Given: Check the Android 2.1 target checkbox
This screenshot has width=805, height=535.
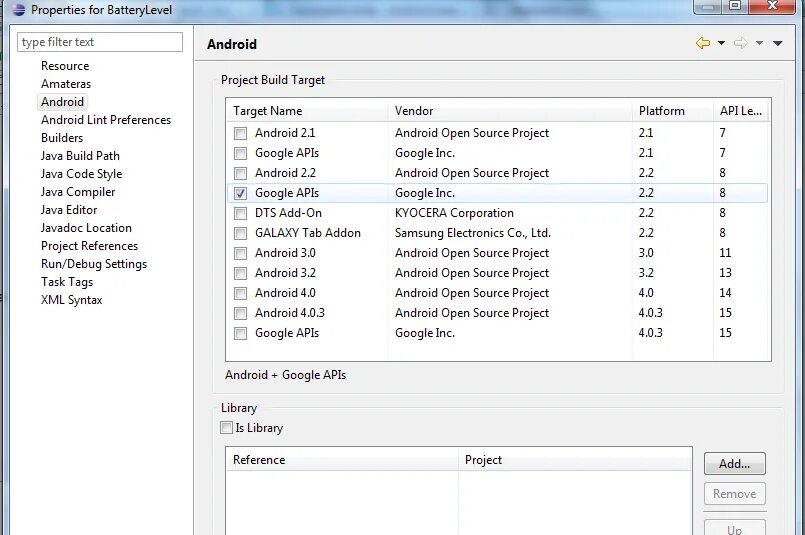Looking at the screenshot, I should click(x=240, y=133).
